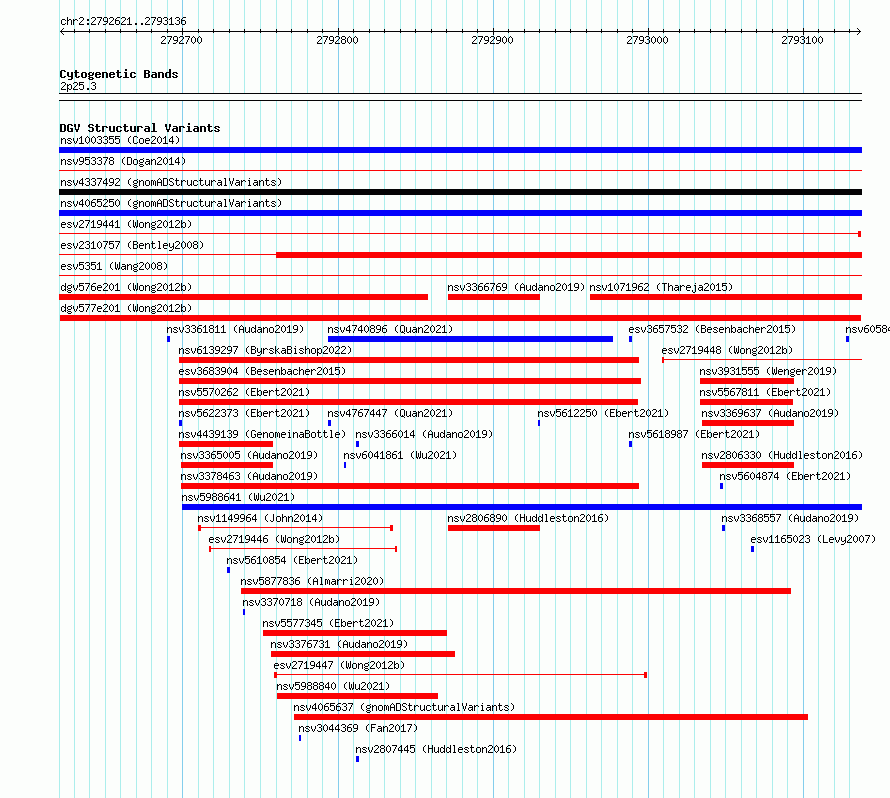
Task: Select nsv5610854 (Ebert2021) label
Action: click(x=292, y=560)
